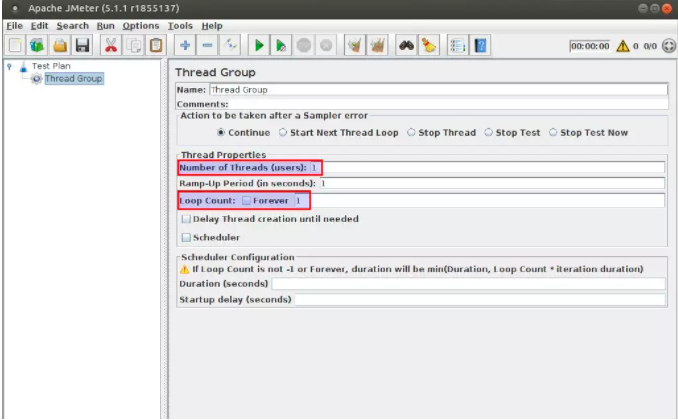Expand all tree nodes with the plus icon

185,45
